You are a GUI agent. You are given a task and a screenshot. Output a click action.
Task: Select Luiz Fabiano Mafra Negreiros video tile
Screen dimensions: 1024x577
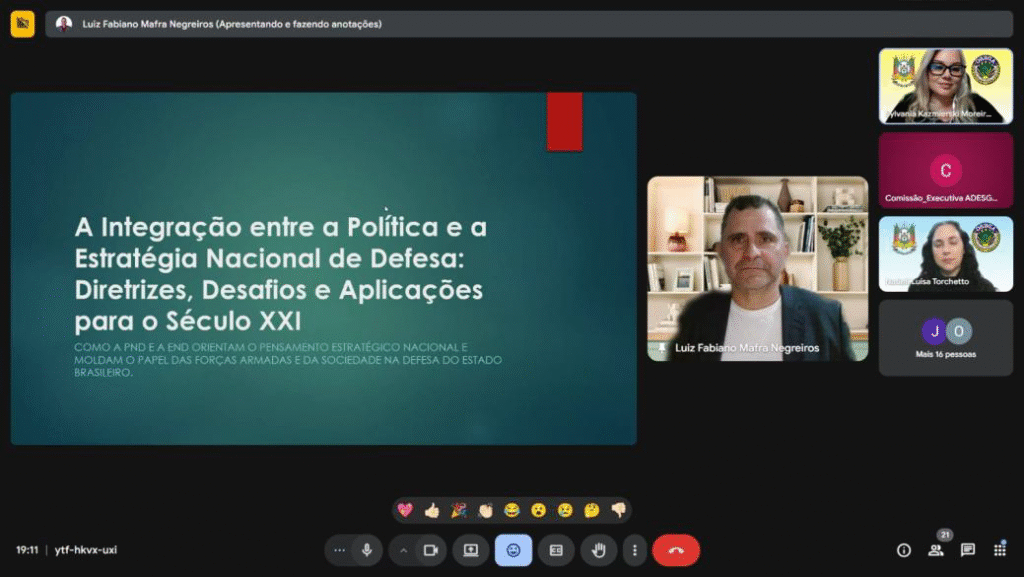click(757, 268)
